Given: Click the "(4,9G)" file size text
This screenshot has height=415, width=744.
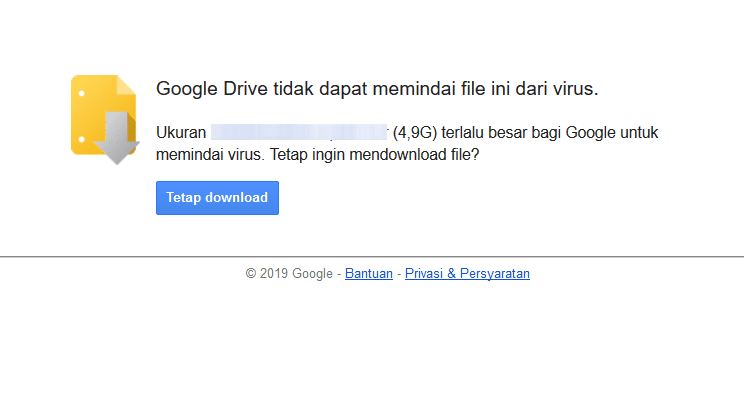Looking at the screenshot, I should [x=415, y=132].
